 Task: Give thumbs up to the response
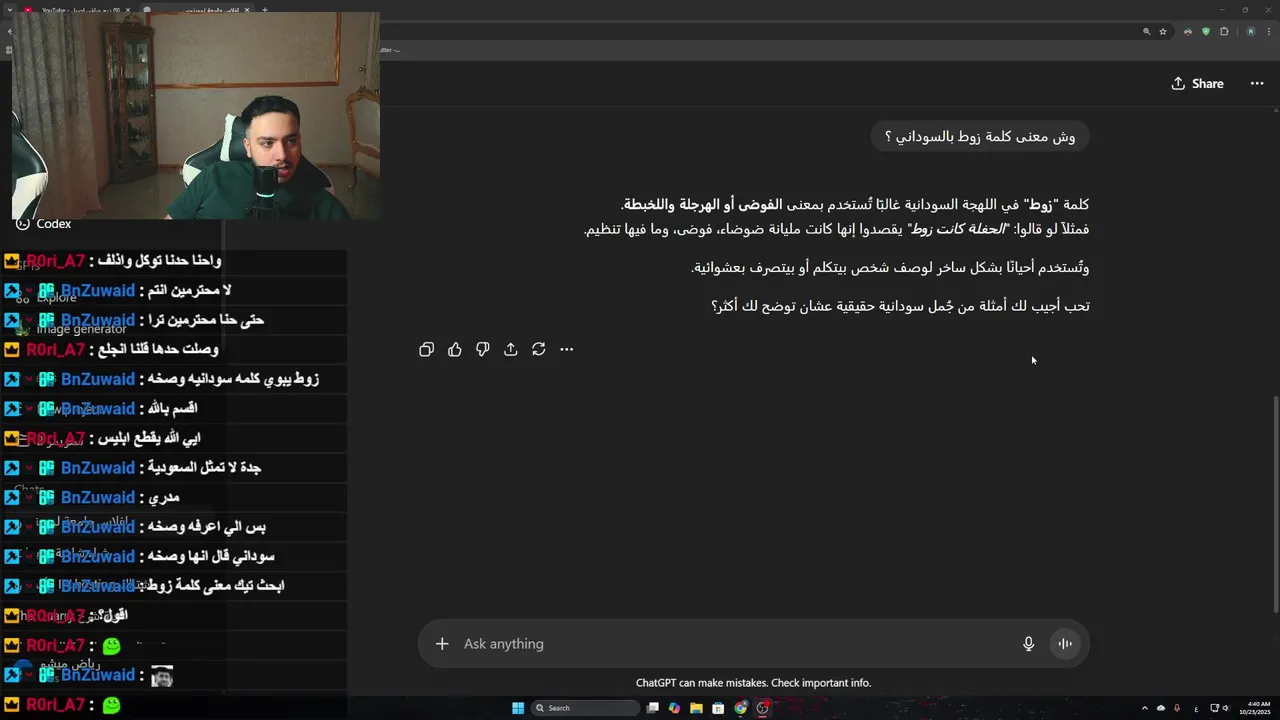(x=455, y=349)
